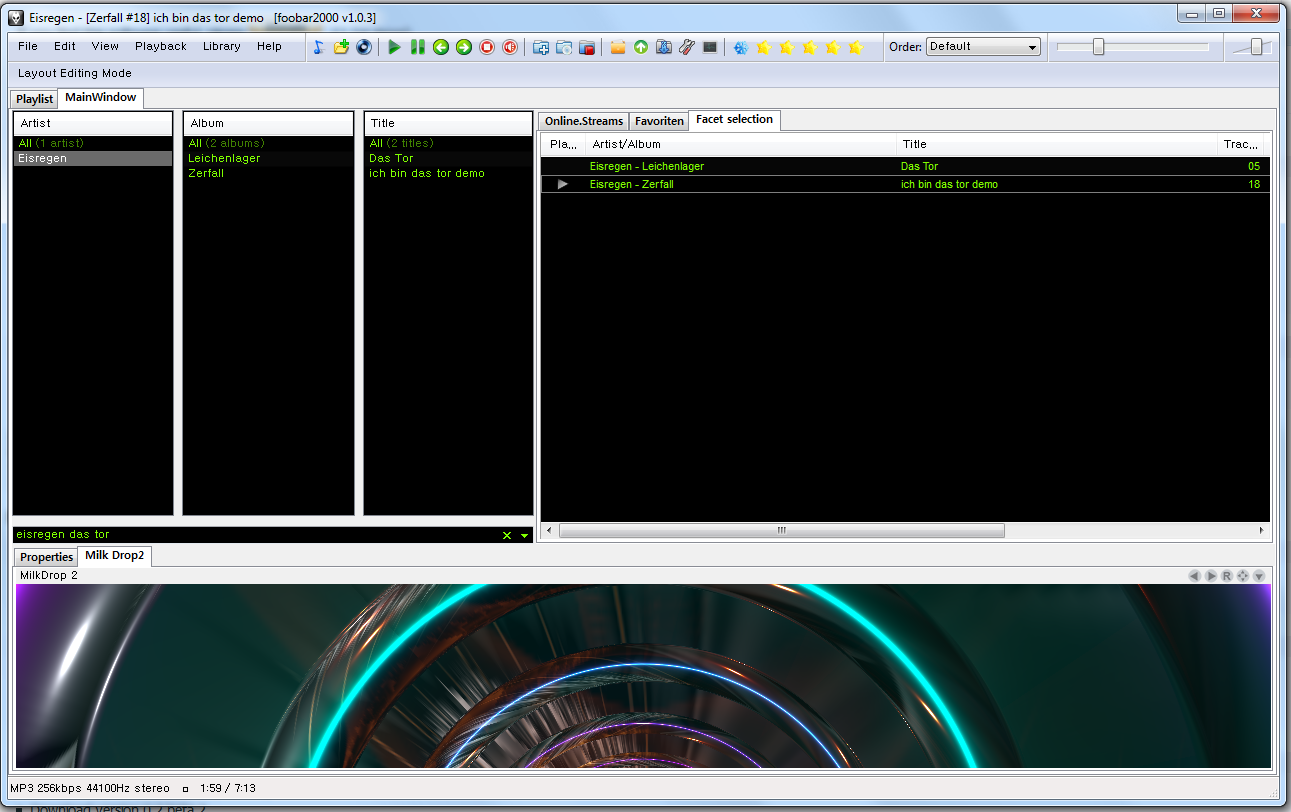Open the search field history dropdown arrow
Screen dimensions: 1291x812
pyautogui.click(x=524, y=536)
